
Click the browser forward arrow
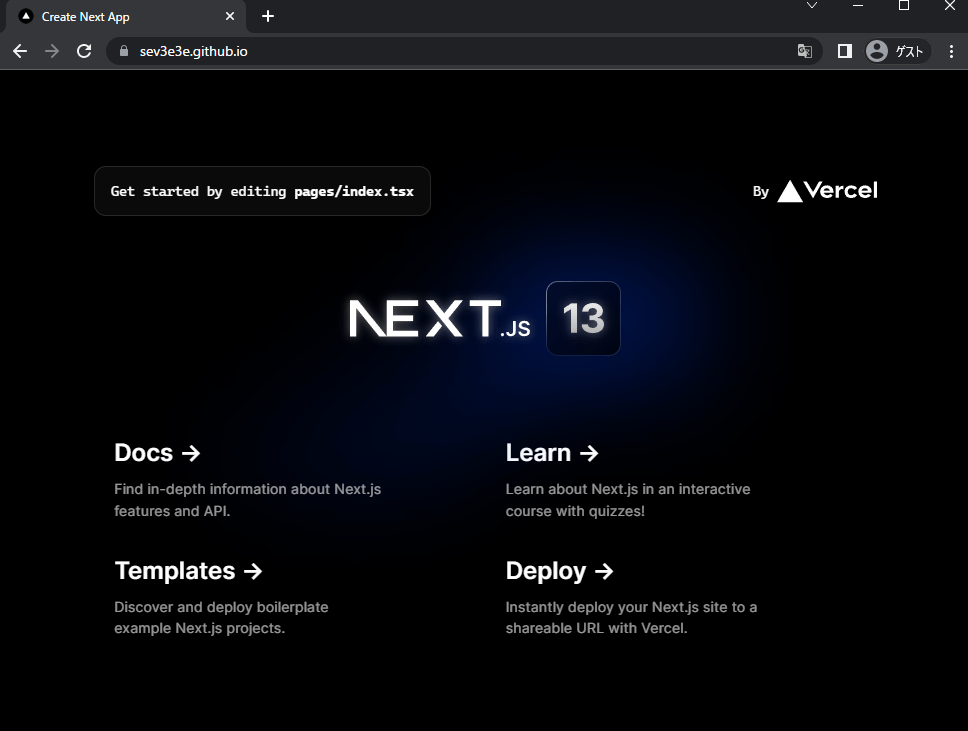pyautogui.click(x=52, y=51)
